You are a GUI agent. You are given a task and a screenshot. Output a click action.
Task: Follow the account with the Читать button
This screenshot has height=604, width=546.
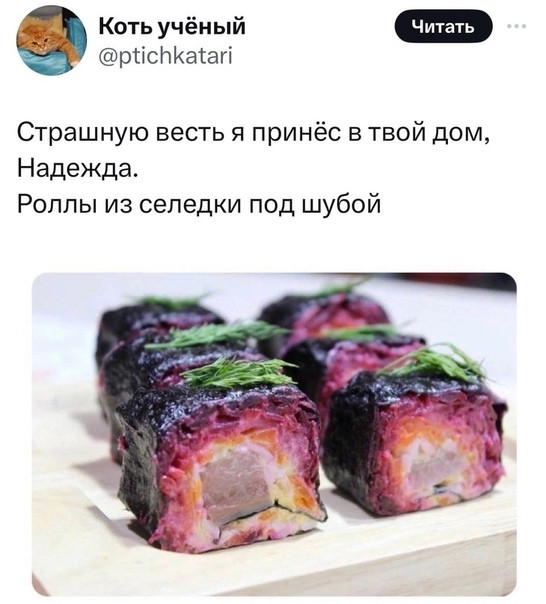coord(444,27)
